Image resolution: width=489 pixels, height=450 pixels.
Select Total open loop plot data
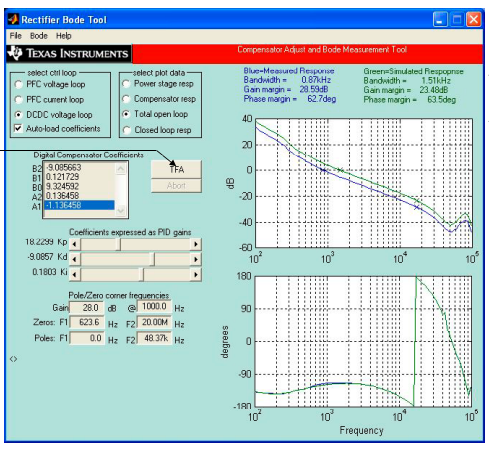coord(126,114)
